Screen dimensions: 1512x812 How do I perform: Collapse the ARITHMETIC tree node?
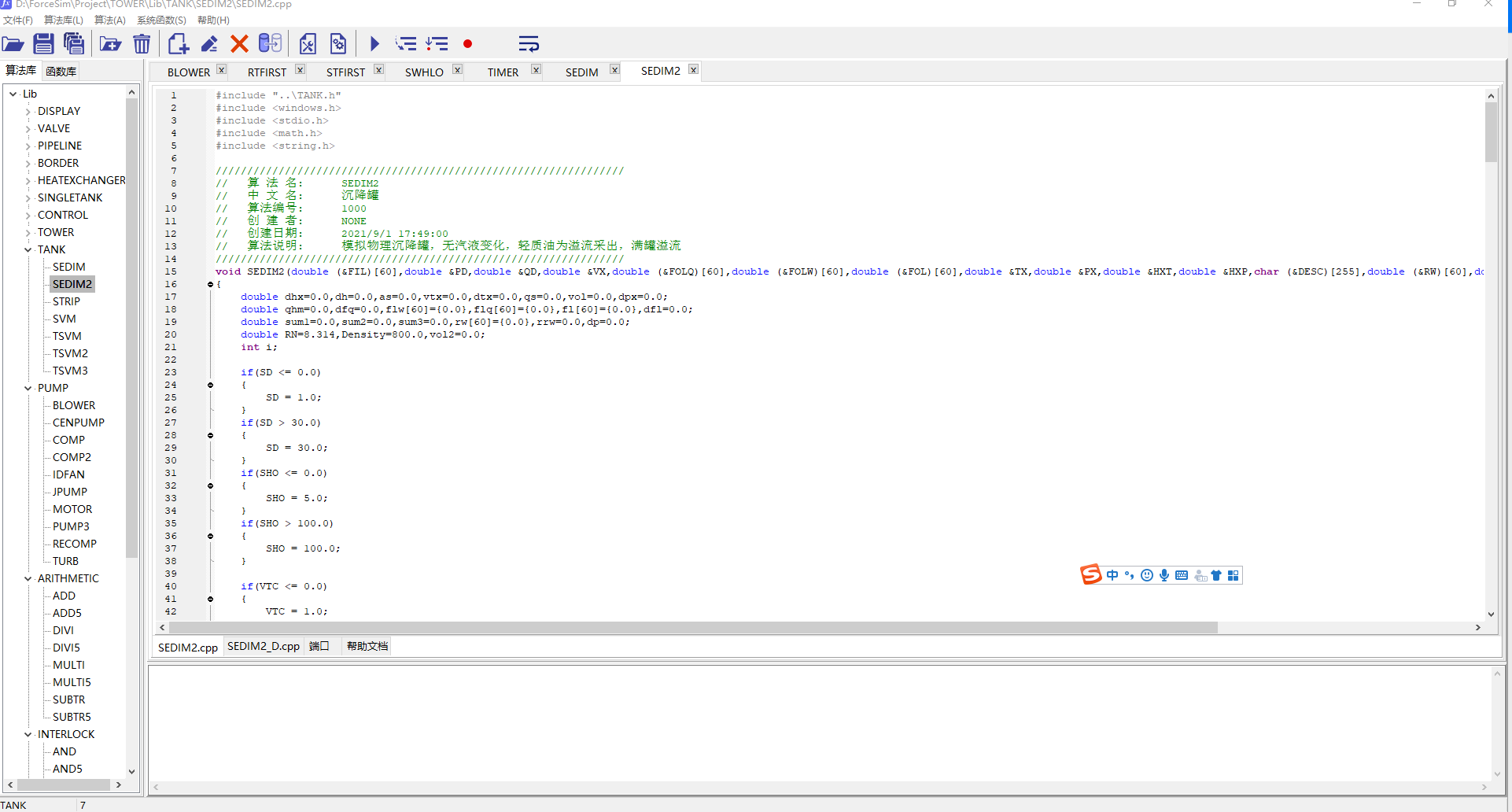click(x=28, y=578)
